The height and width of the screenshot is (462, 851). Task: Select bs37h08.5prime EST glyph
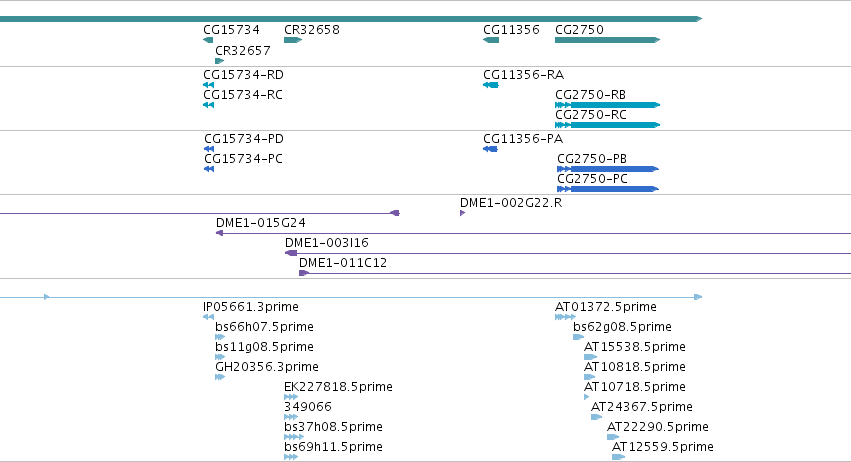point(294,437)
